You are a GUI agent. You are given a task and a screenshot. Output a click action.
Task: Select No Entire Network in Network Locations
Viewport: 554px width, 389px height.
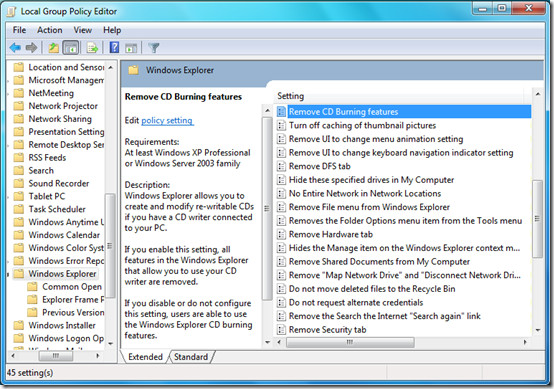pyautogui.click(x=365, y=194)
